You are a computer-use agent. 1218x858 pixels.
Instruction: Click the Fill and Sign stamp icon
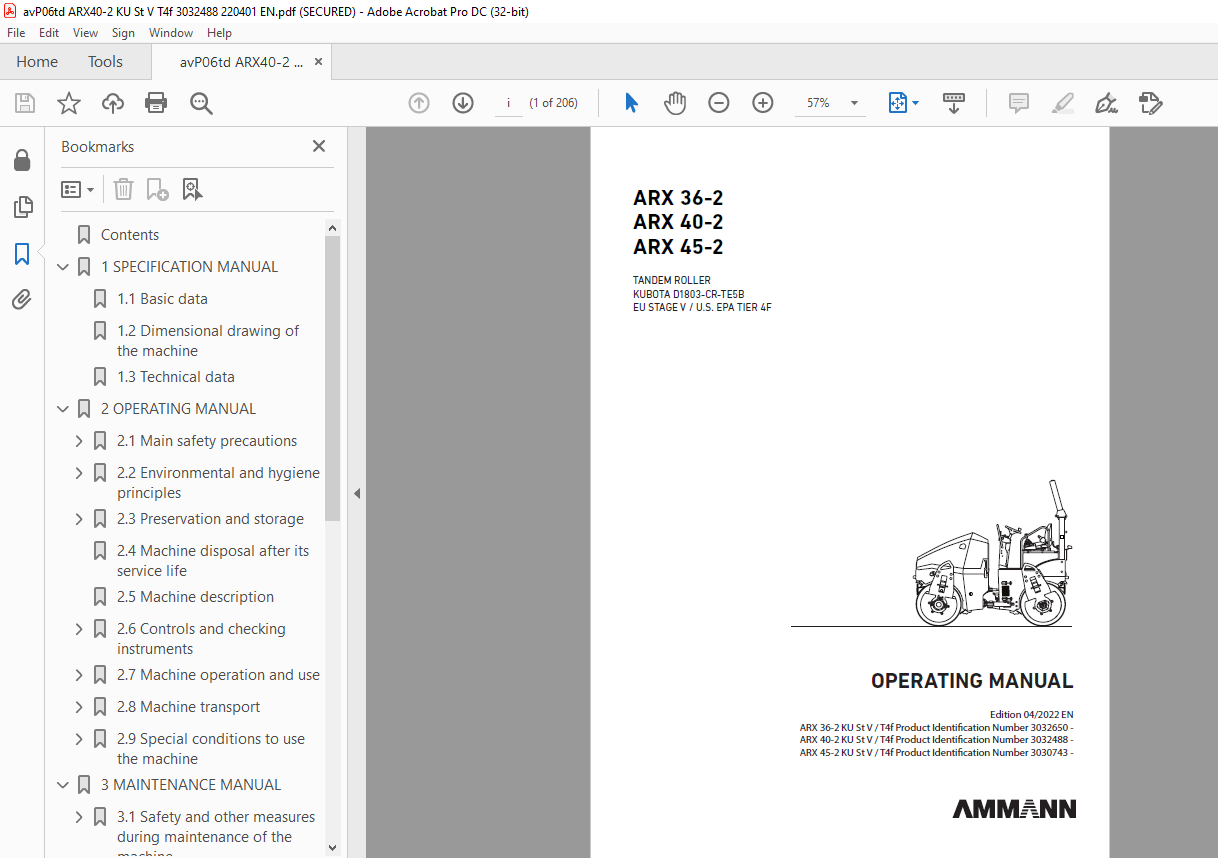click(1150, 103)
